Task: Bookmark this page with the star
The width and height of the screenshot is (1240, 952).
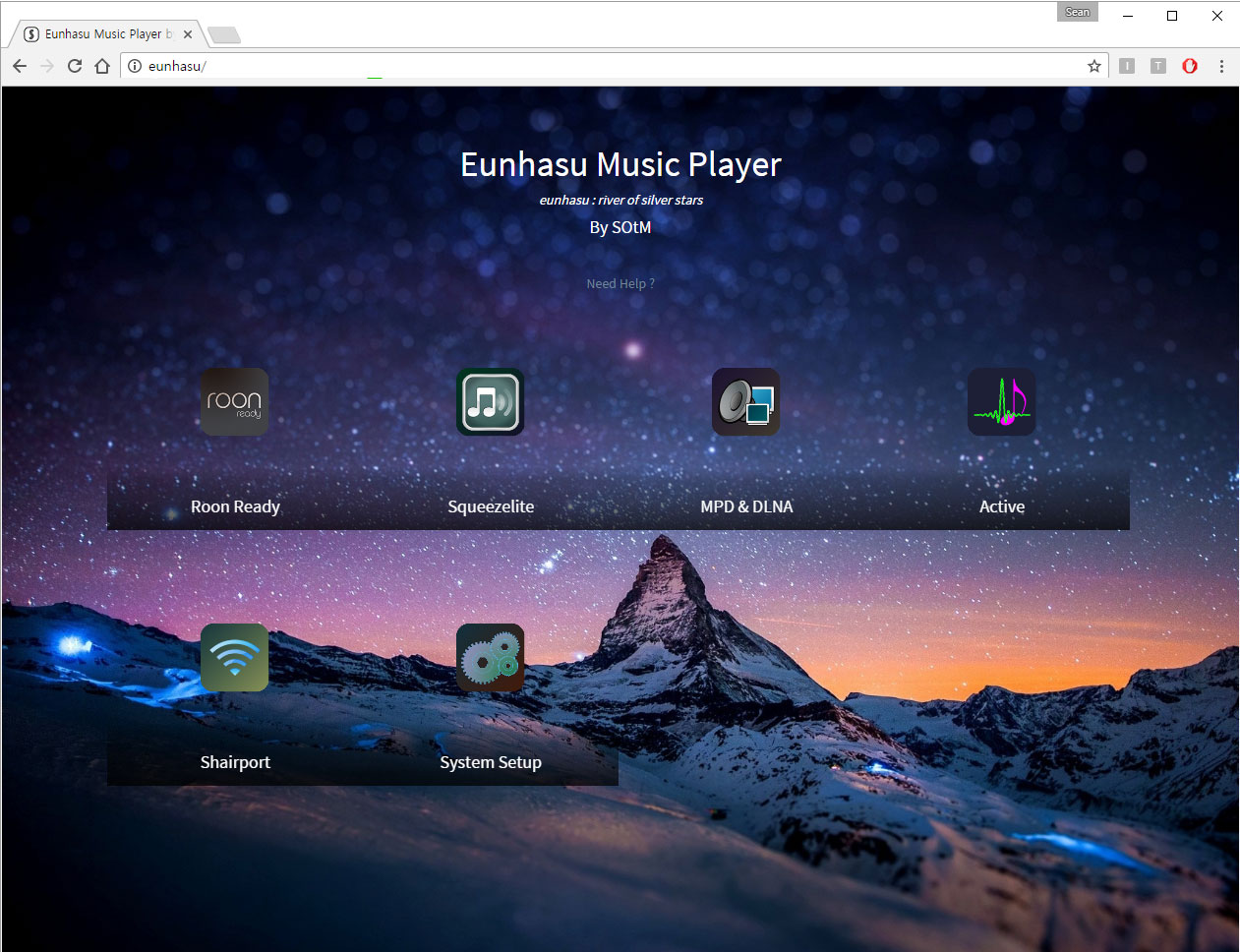Action: [x=1094, y=66]
